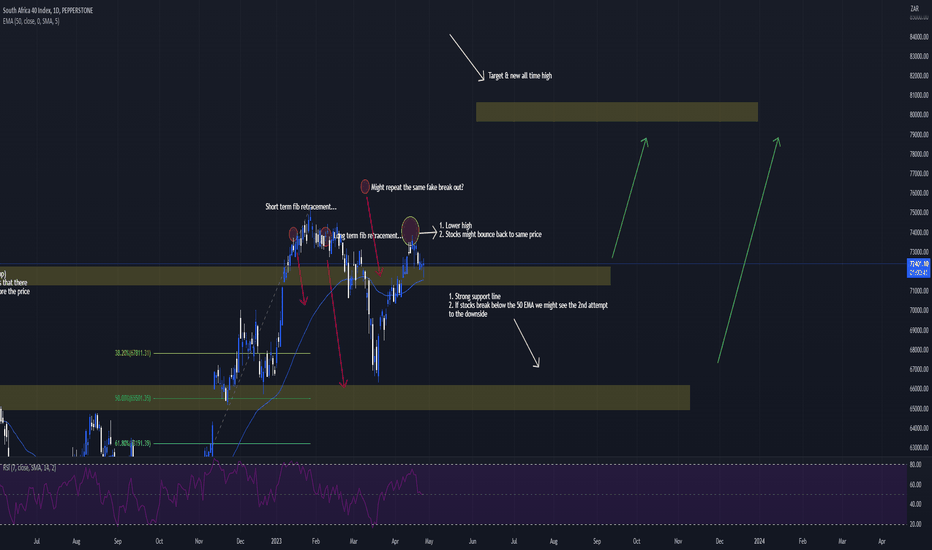Click the 66000.00 price axis label
Image resolution: width=932 pixels, height=550 pixels.
tap(919, 389)
